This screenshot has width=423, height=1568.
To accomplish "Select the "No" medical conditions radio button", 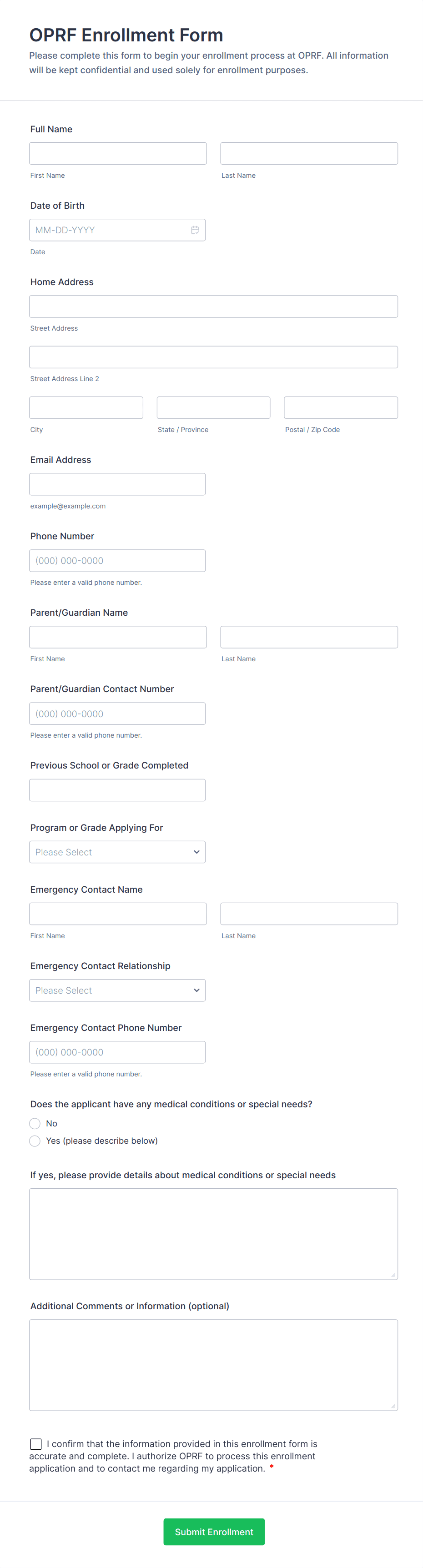I will [x=35, y=1124].
